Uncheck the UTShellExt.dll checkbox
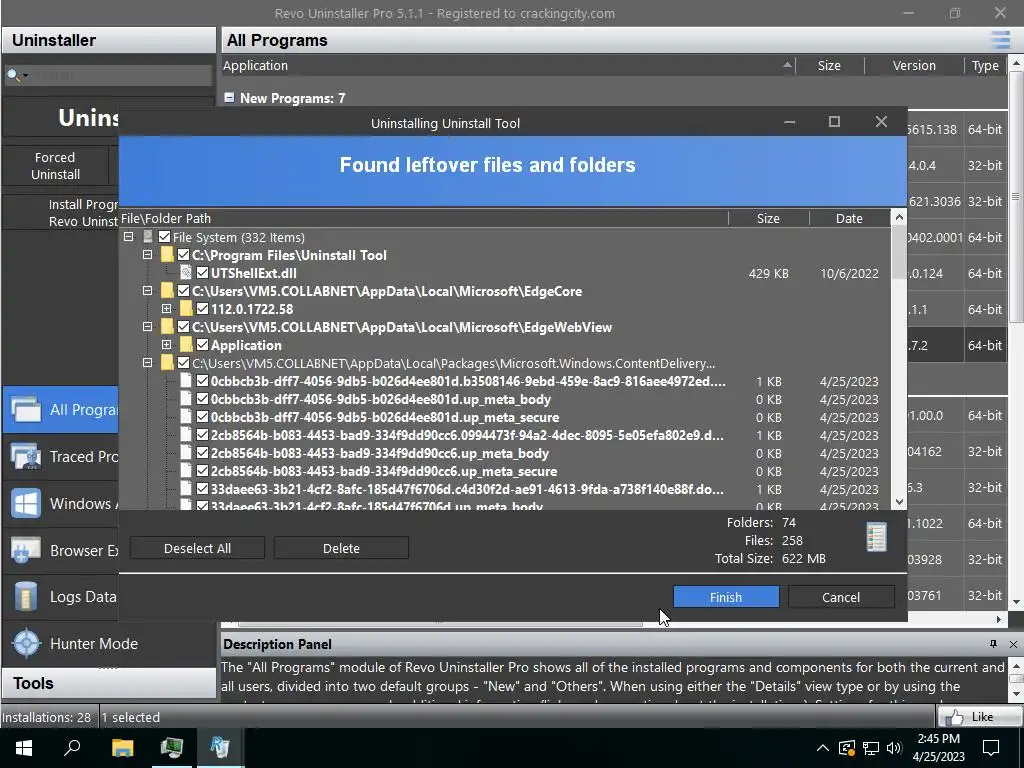This screenshot has width=1024, height=768. pos(202,273)
